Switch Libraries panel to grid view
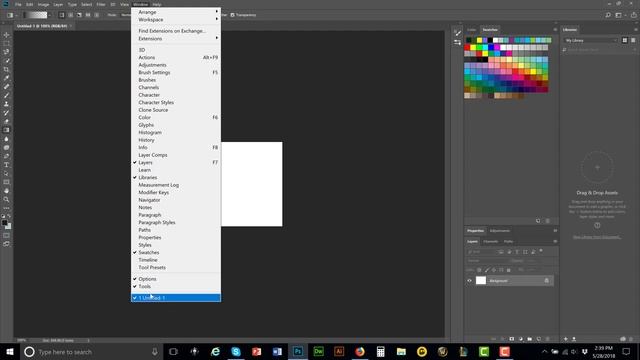640x360 pixels. [x=624, y=40]
